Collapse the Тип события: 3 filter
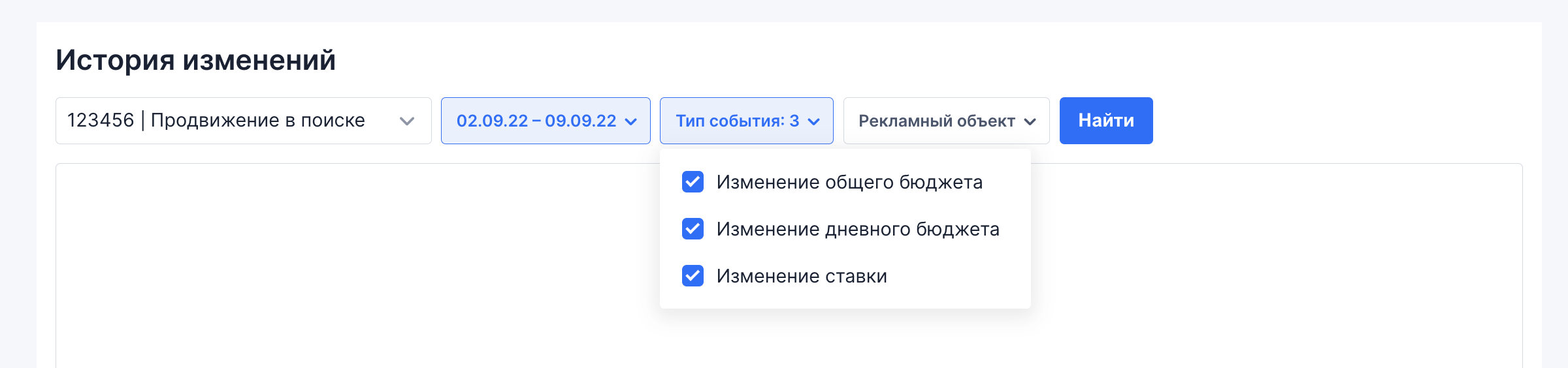The image size is (1568, 368). (747, 121)
